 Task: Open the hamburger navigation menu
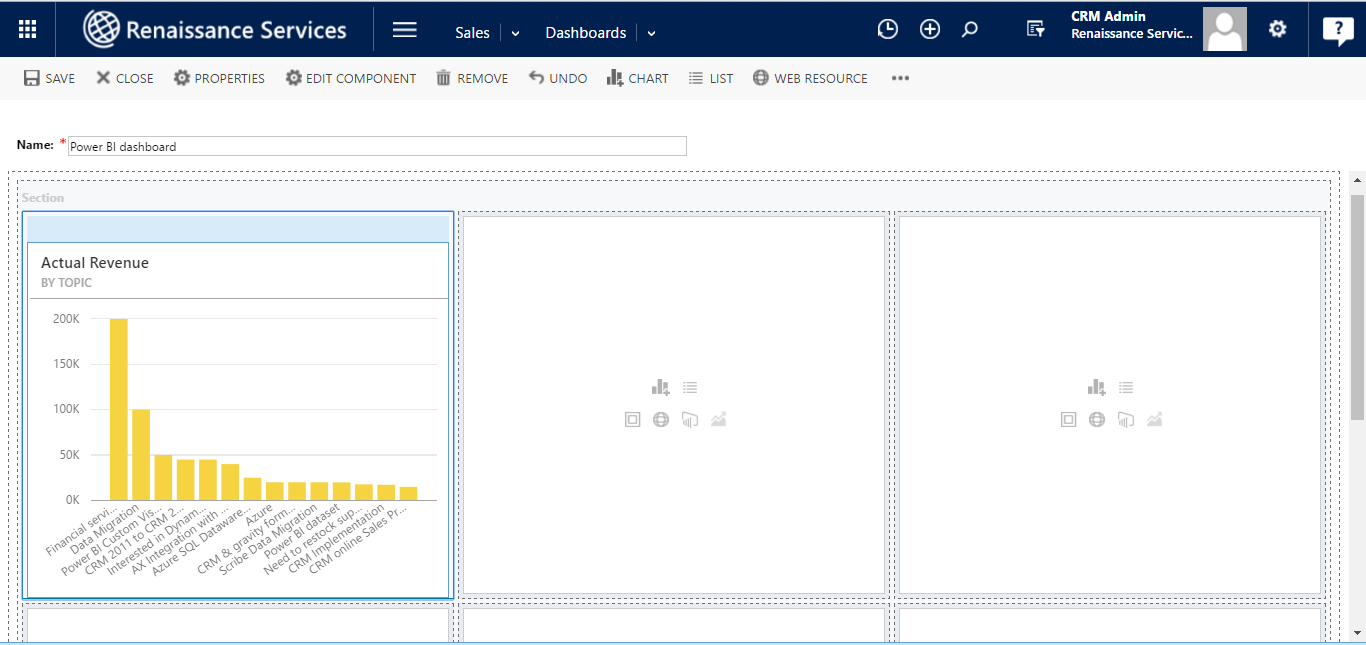click(405, 29)
